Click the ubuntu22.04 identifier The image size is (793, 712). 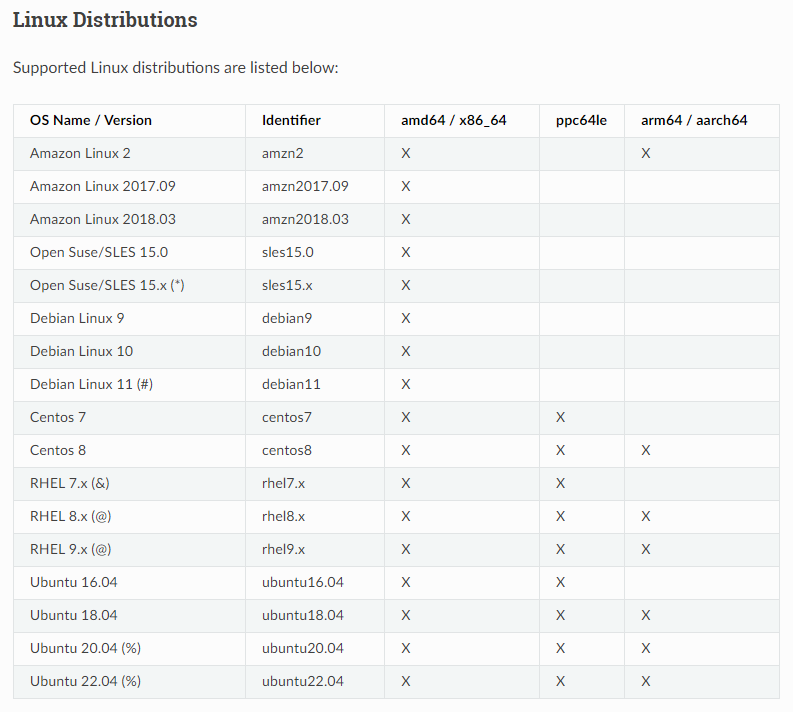[x=302, y=681]
